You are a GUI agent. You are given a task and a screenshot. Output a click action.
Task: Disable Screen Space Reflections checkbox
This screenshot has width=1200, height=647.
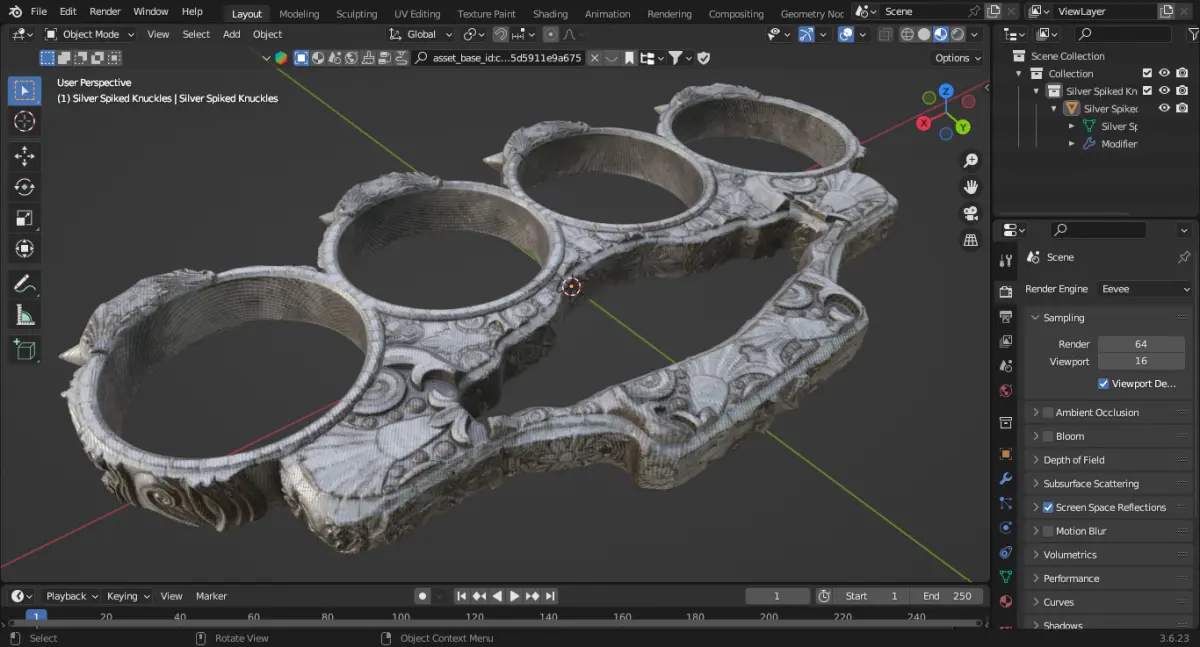click(1048, 508)
